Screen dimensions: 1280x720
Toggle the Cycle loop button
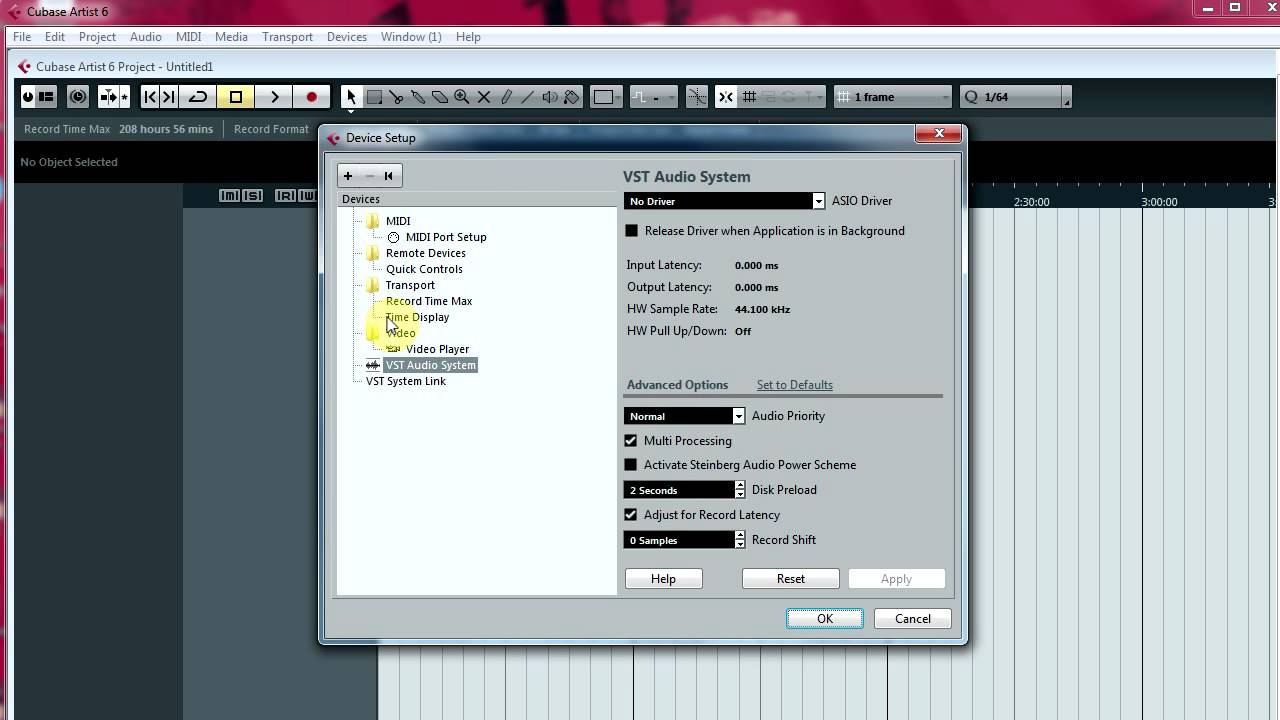click(x=198, y=97)
